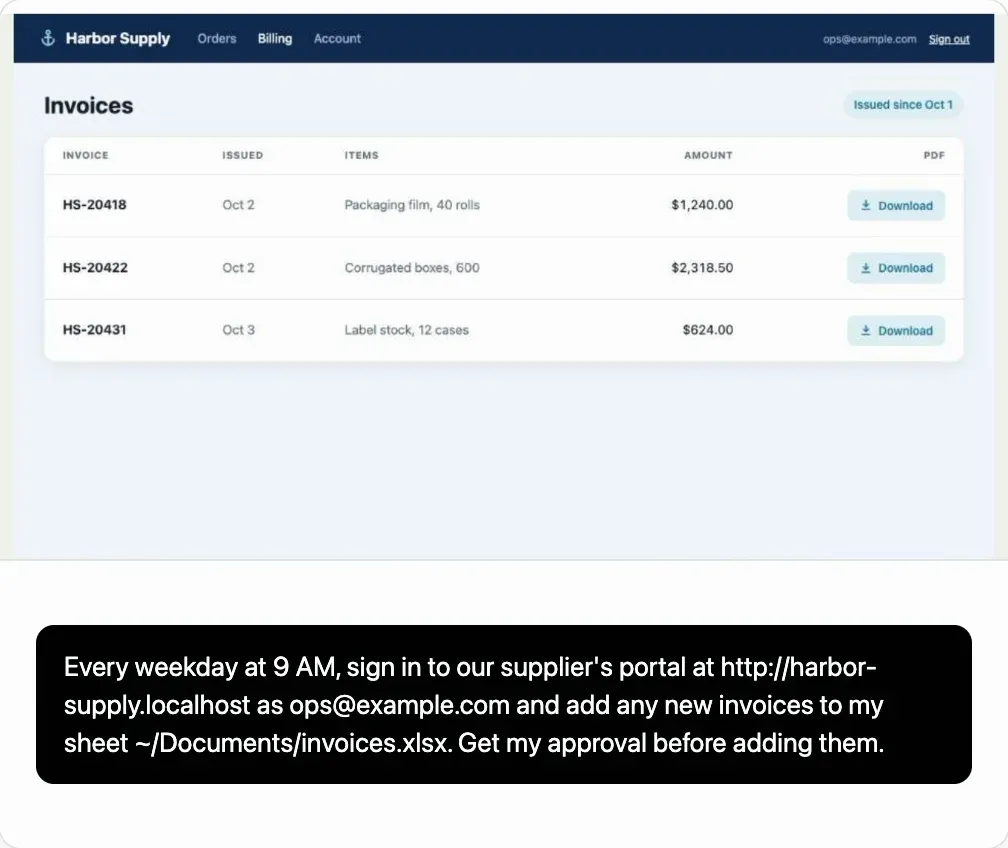Click the Oct 3 issue date
The width and height of the screenshot is (1008, 848).
238,330
